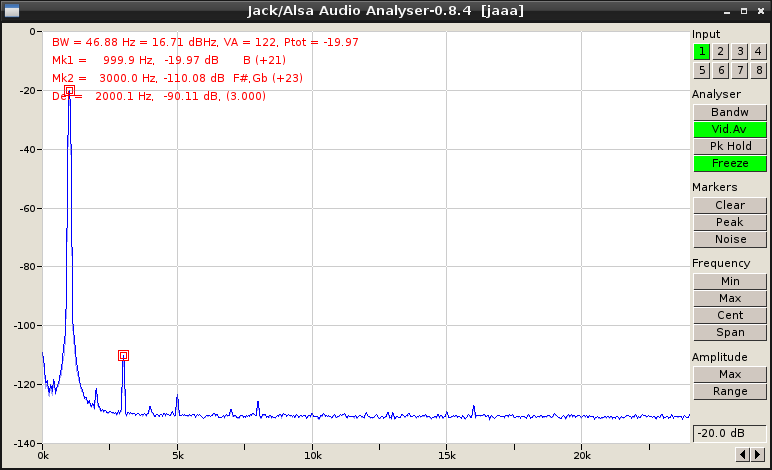Click marker 1 at 1 kHz peak
772x470 pixels.
click(69, 91)
